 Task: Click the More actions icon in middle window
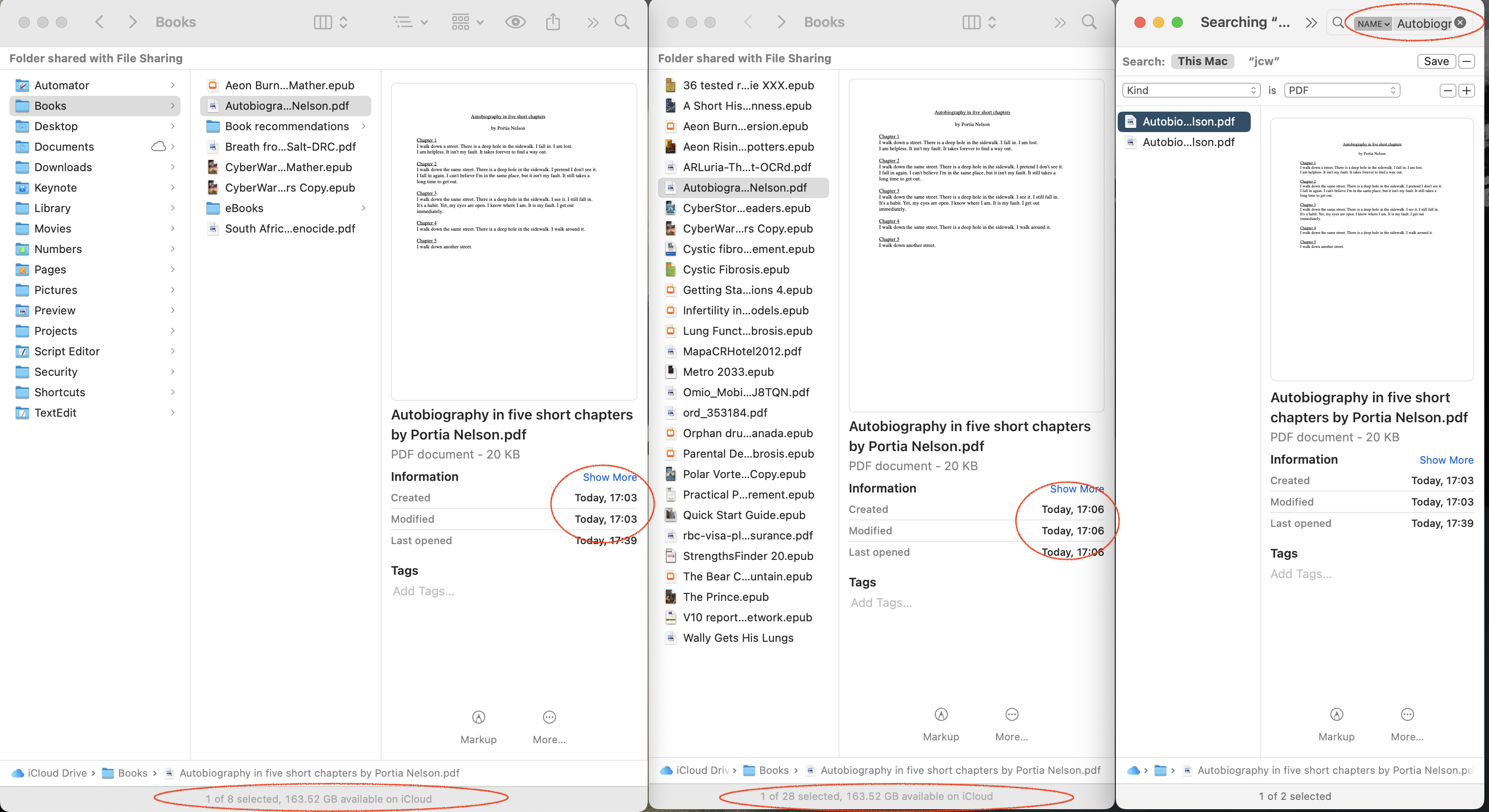(x=1012, y=715)
